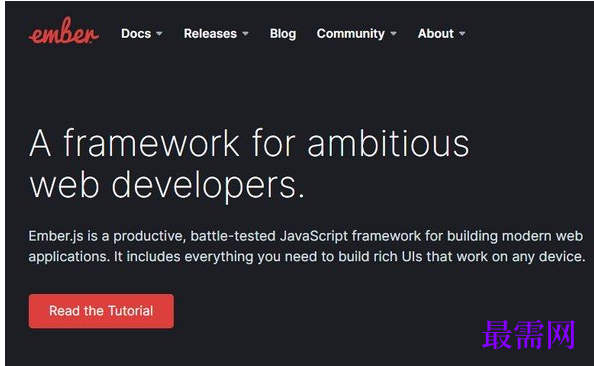Click 'Ember.js' at the start of the paragraph
This screenshot has height=366, width=594.
pos(56,236)
